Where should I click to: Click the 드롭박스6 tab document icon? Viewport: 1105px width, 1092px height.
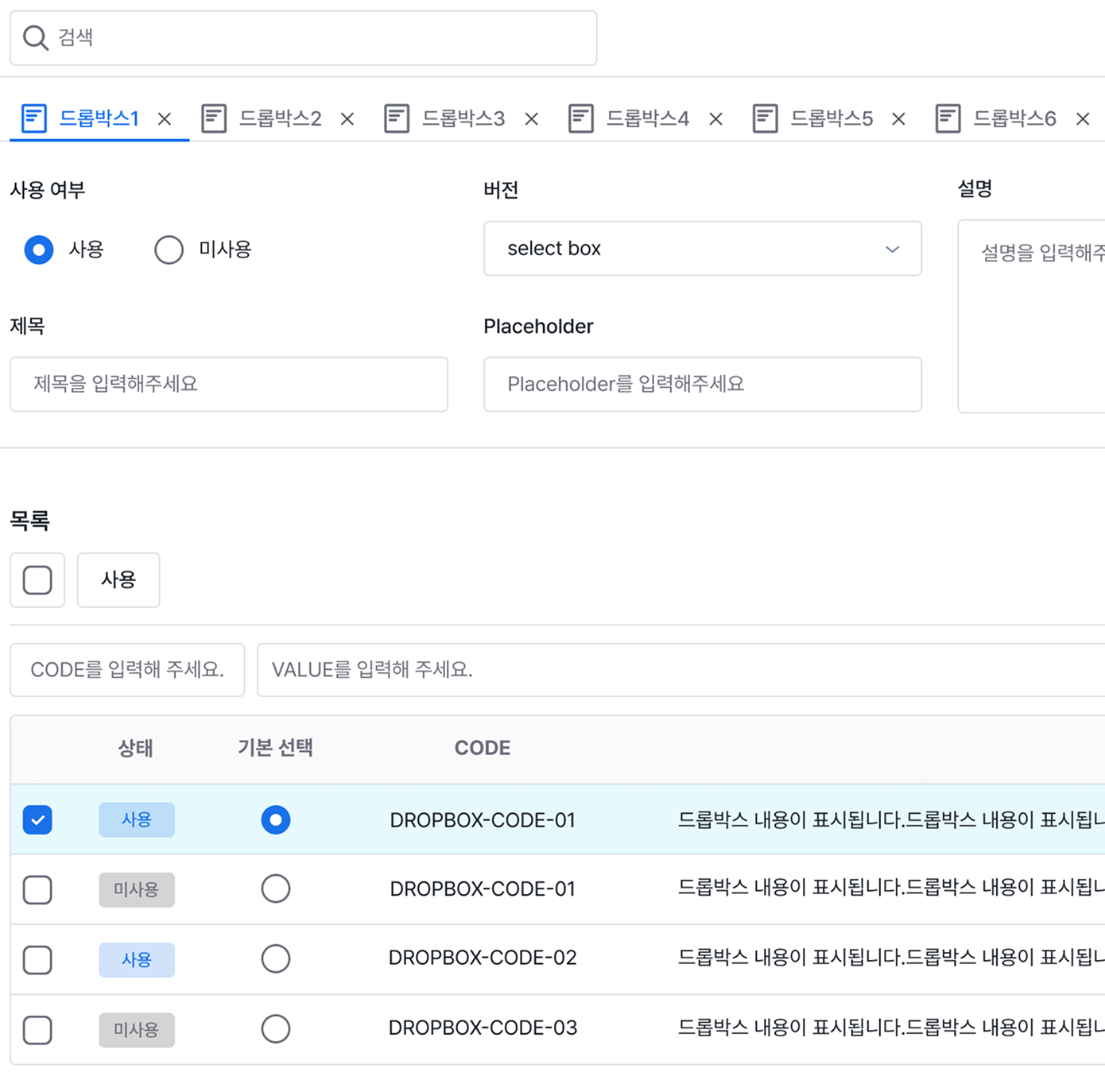click(x=948, y=118)
